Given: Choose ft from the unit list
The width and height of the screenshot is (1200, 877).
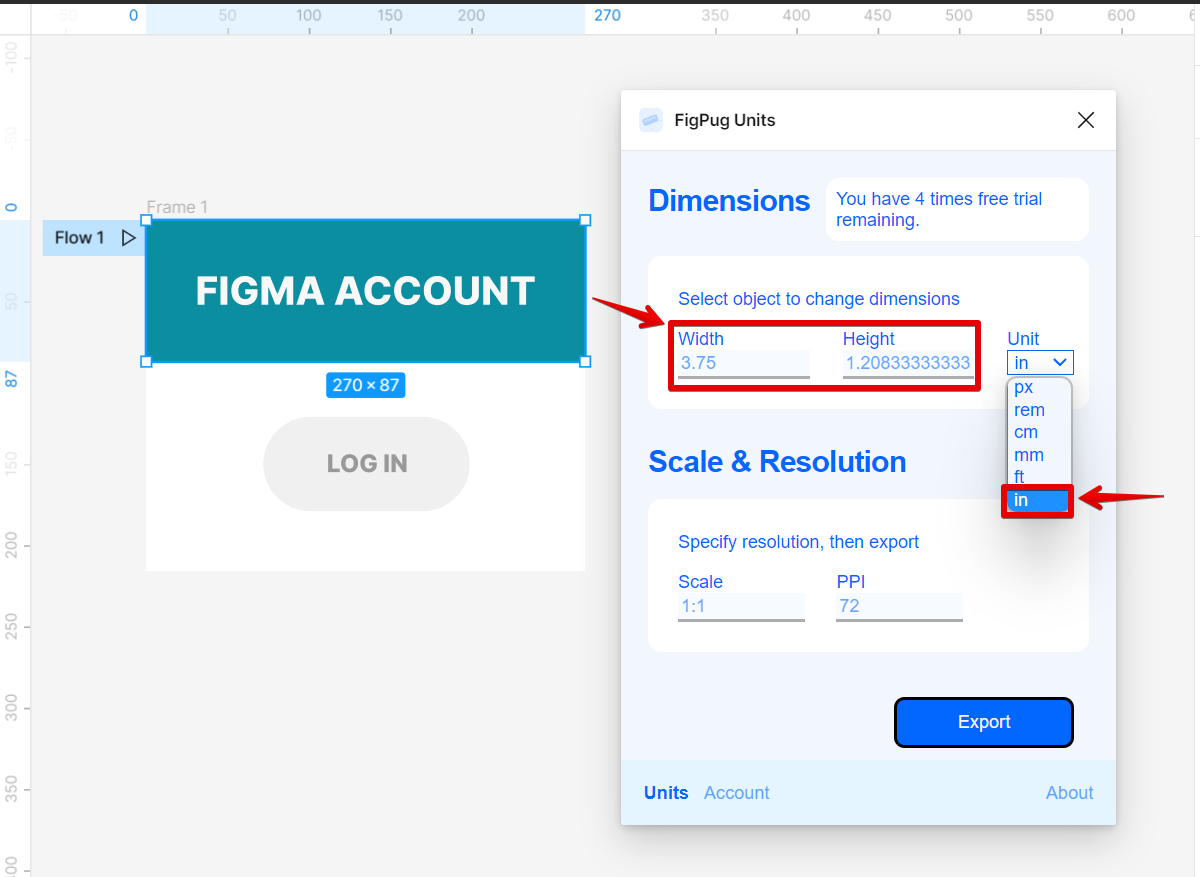Looking at the screenshot, I should pos(1020,477).
